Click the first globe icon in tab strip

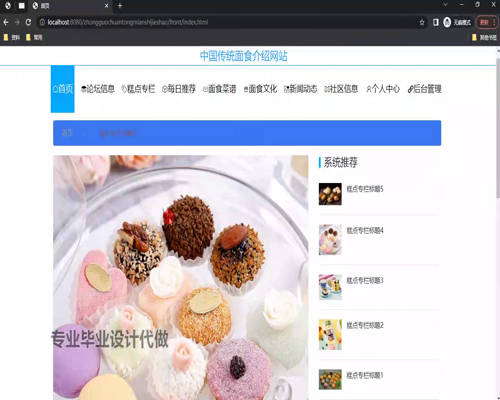8,6
